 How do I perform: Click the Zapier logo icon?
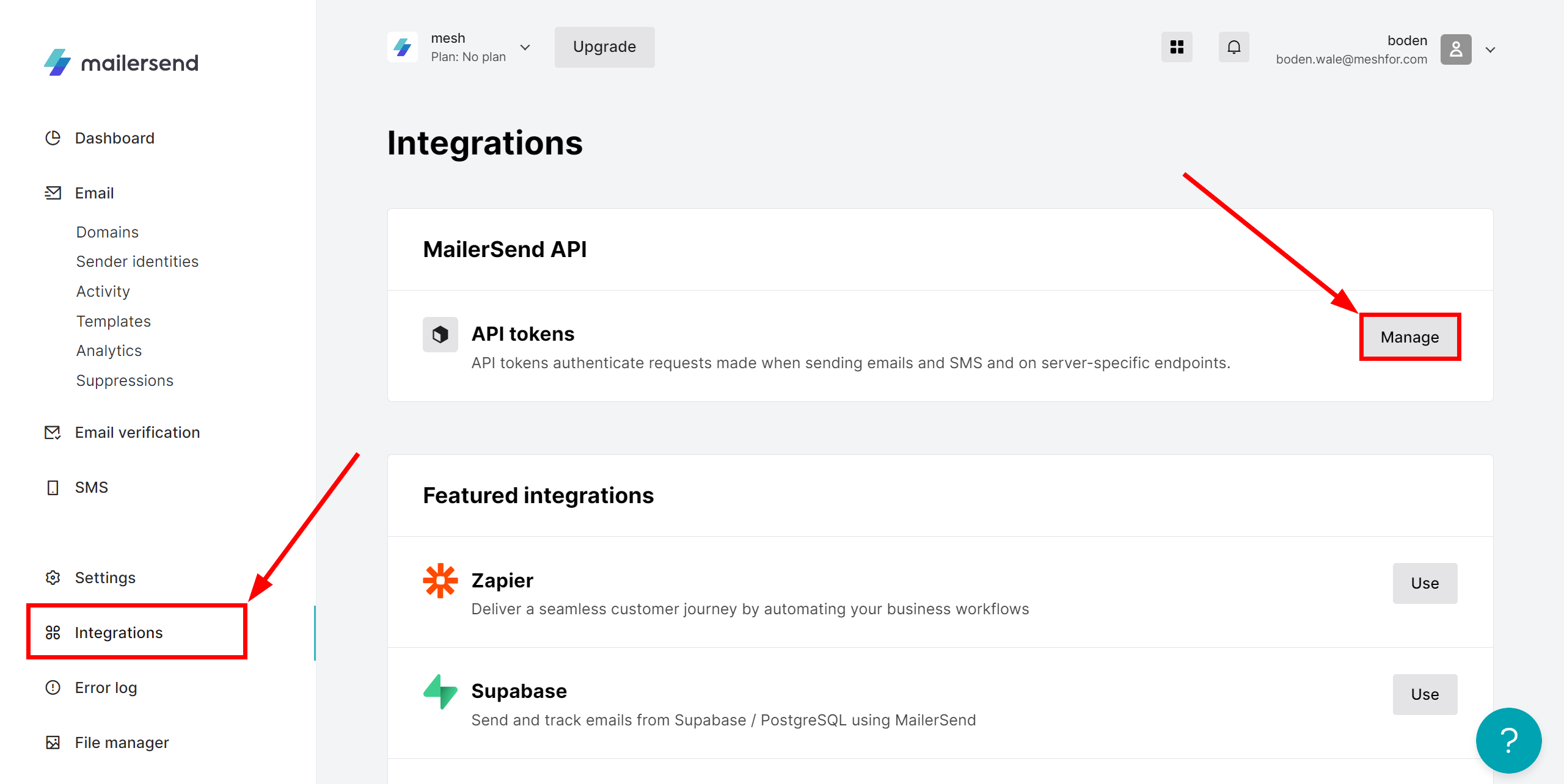click(440, 581)
